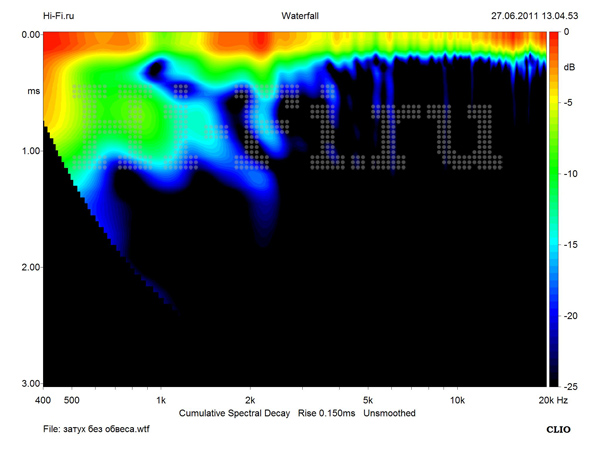Click the Unsmoothed label
The height and width of the screenshot is (450, 600).
pos(390,413)
